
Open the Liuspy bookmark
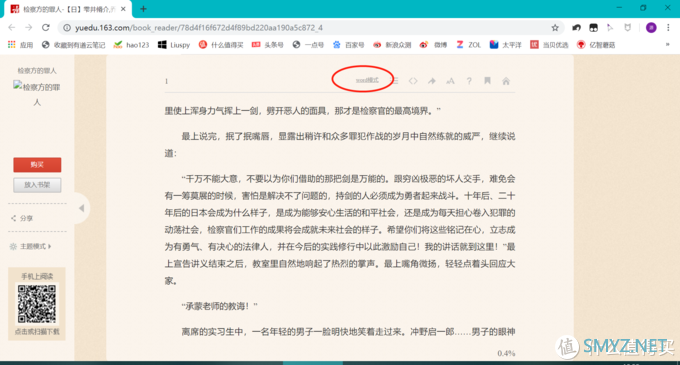174,45
